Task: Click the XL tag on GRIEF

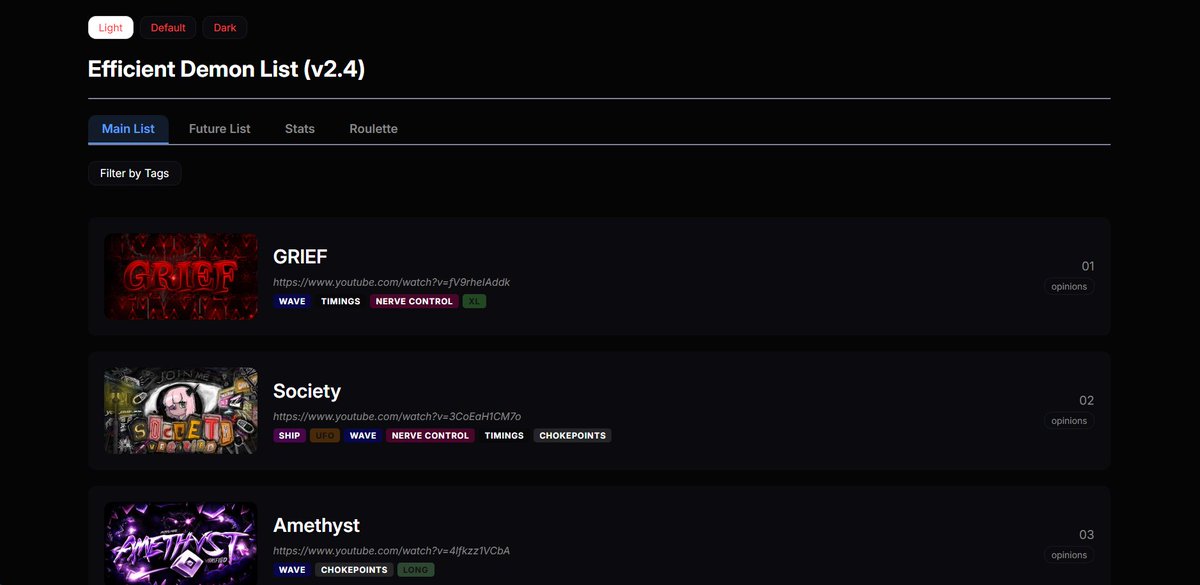Action: 474,301
